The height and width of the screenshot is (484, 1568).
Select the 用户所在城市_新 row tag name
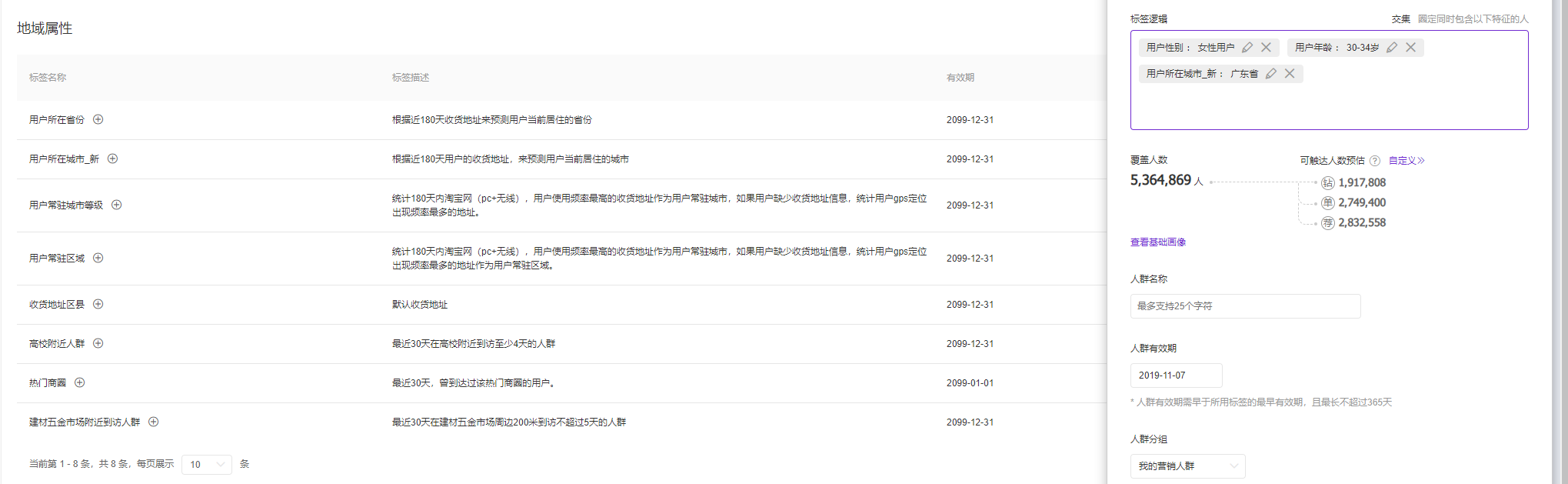64,159
